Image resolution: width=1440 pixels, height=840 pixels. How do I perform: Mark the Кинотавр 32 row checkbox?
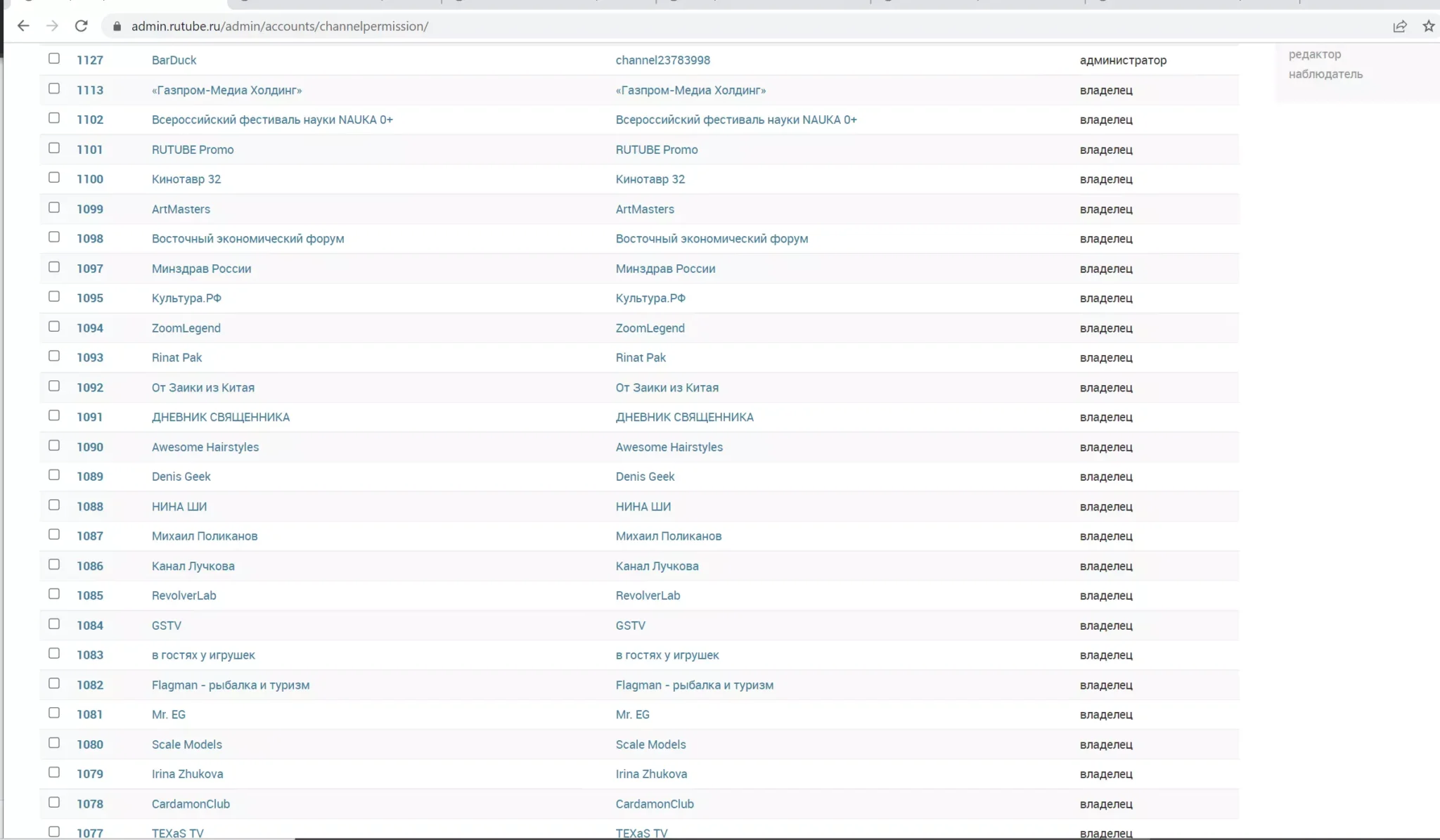click(54, 177)
